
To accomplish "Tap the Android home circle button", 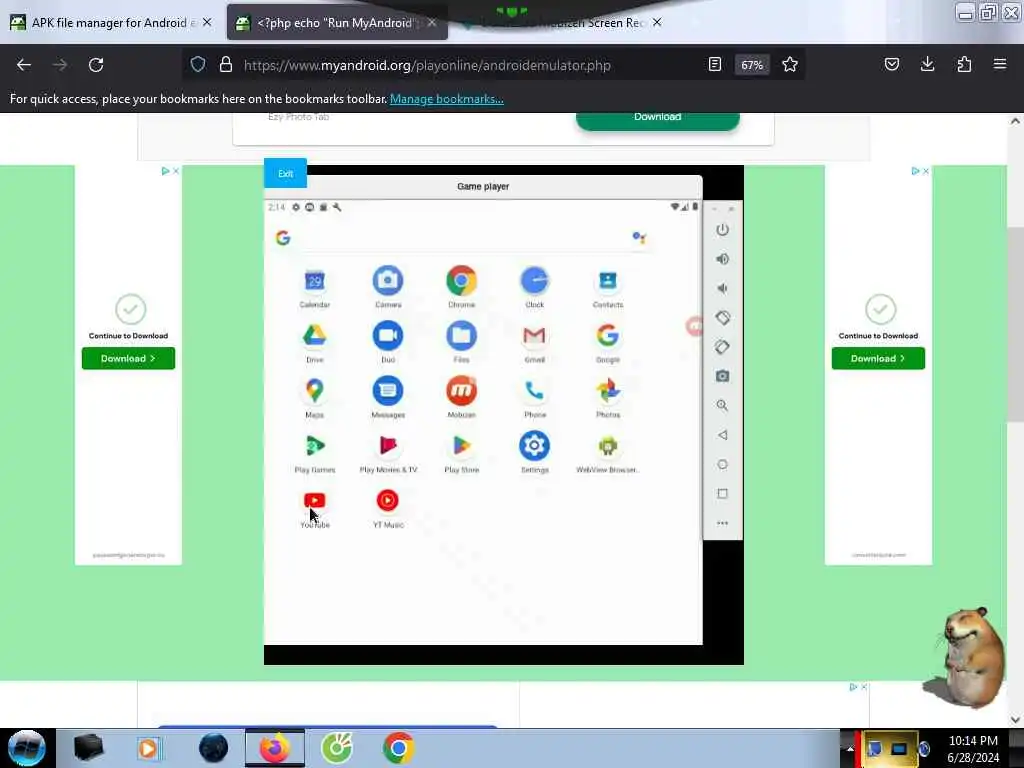I will click(x=722, y=464).
